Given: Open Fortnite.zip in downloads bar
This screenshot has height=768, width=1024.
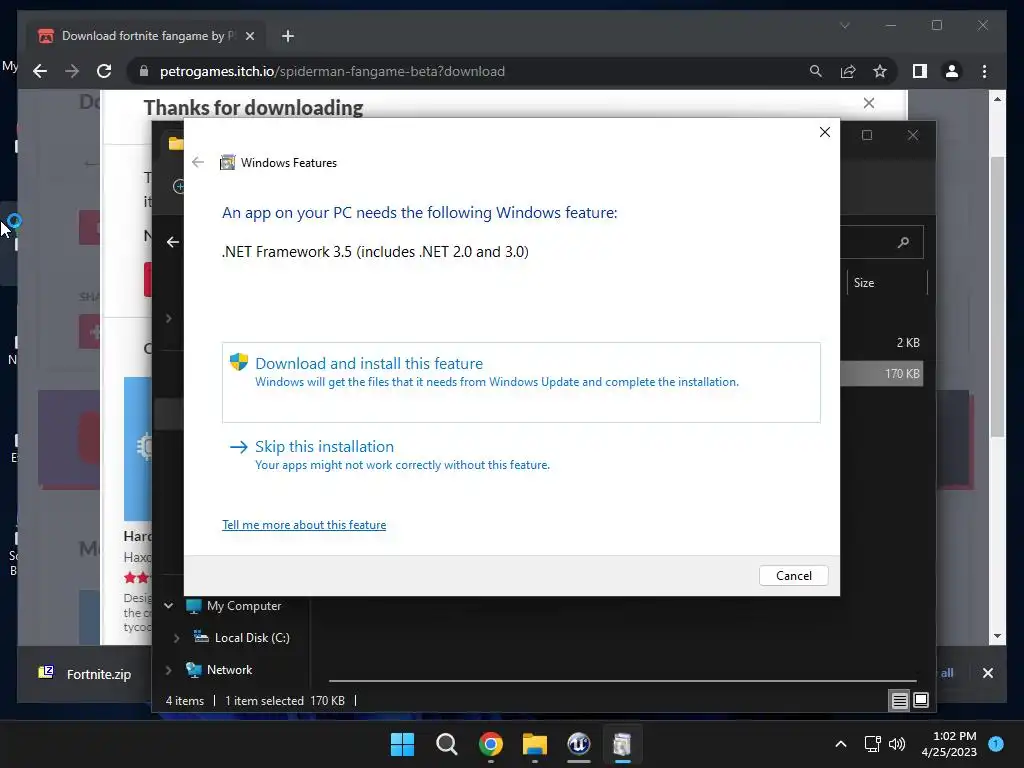Looking at the screenshot, I should [x=85, y=674].
